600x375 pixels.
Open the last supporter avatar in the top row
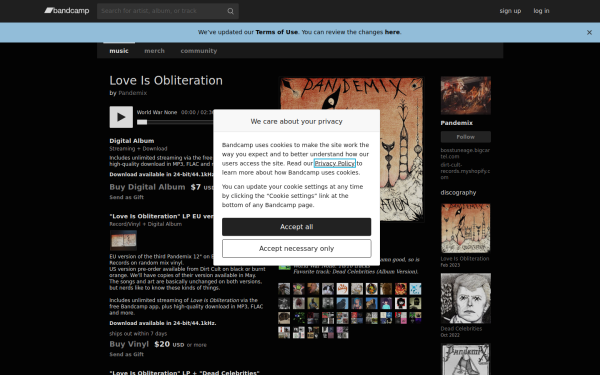tap(415, 289)
